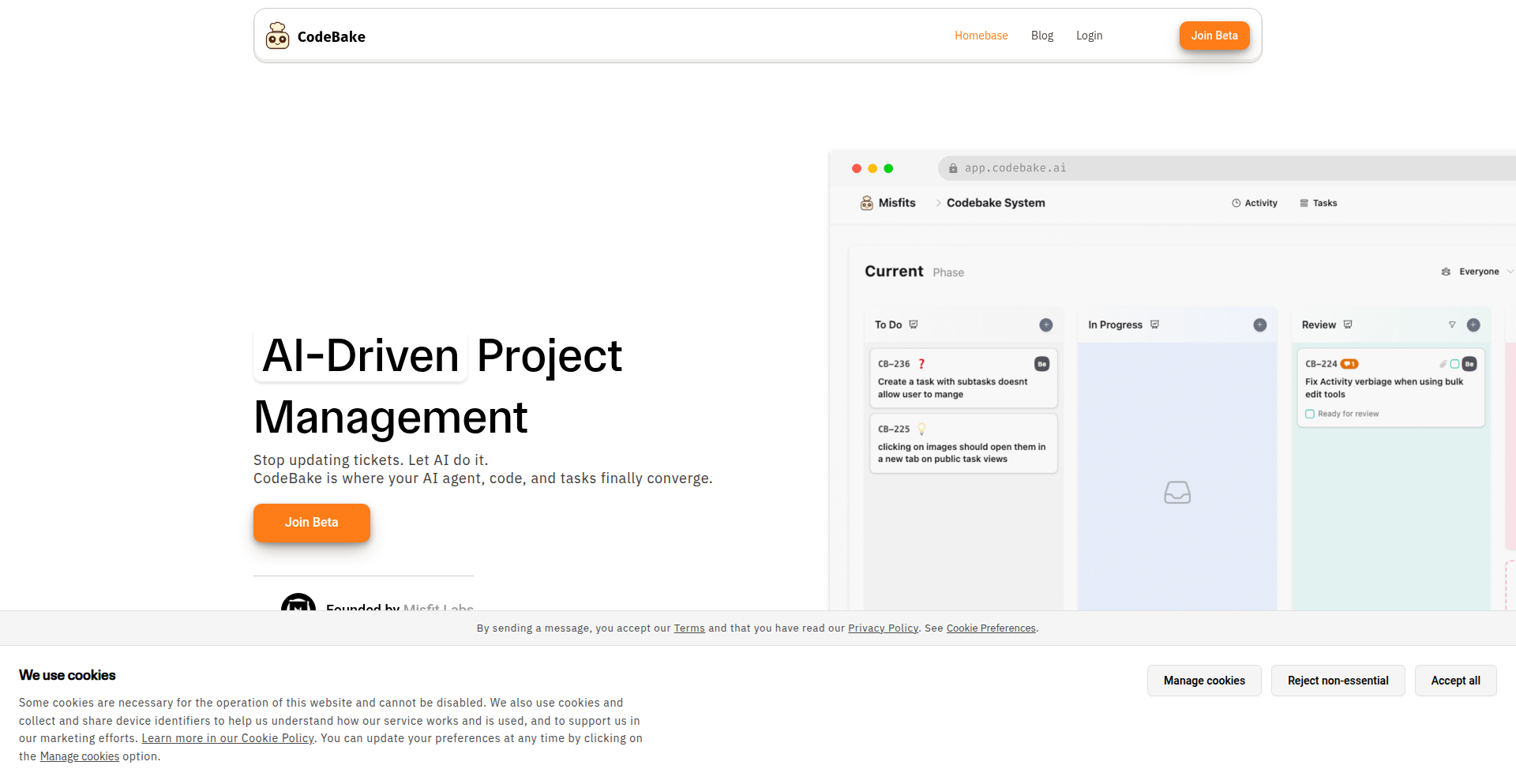Click the Join Beta button in navbar
Screen dimensions: 1516x784
pyautogui.click(x=1214, y=36)
